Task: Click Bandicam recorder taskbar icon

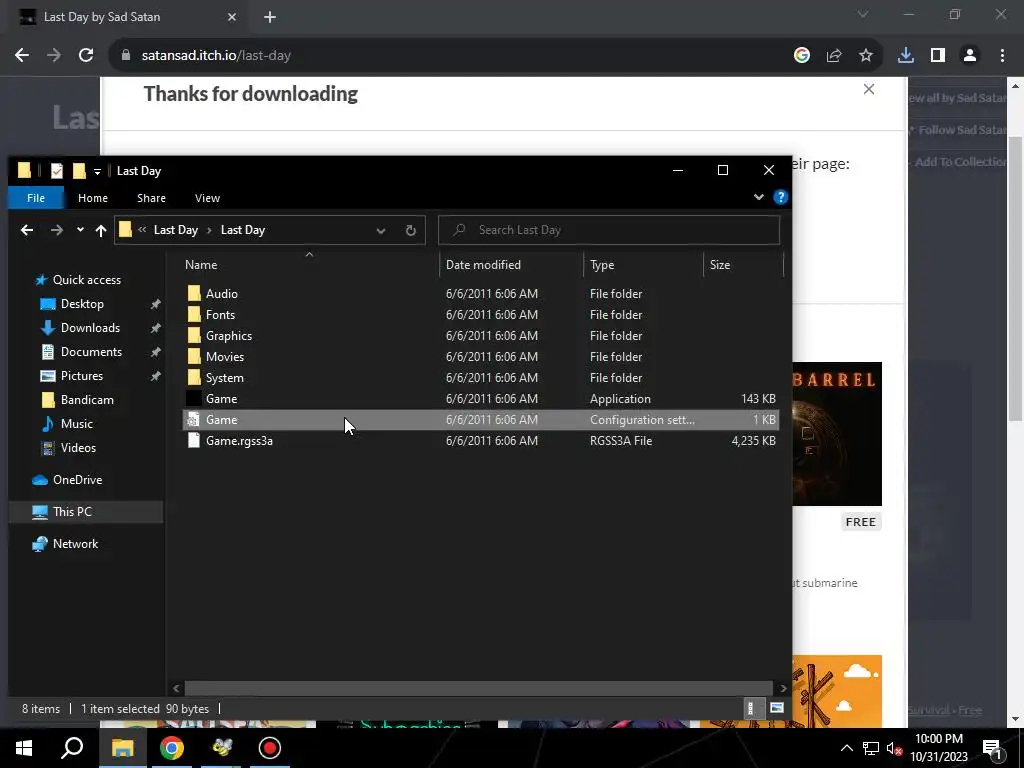Action: (x=270, y=748)
